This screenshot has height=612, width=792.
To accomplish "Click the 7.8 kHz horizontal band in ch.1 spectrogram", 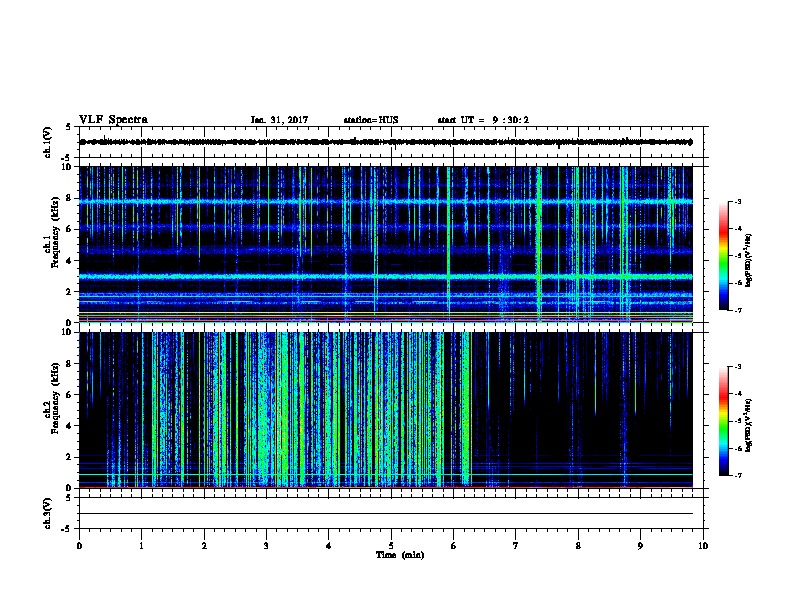I will [x=386, y=201].
